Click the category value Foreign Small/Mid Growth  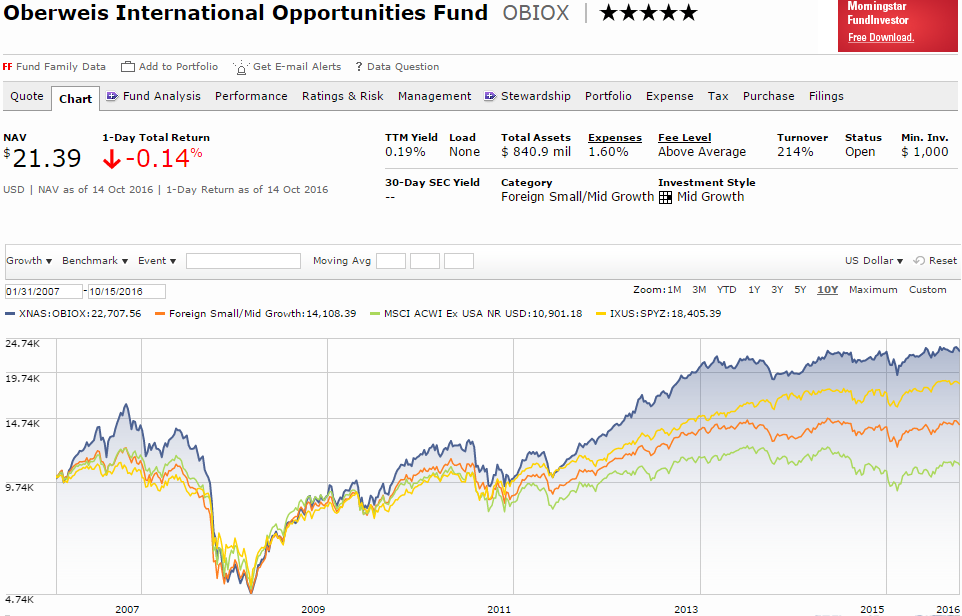pos(577,197)
